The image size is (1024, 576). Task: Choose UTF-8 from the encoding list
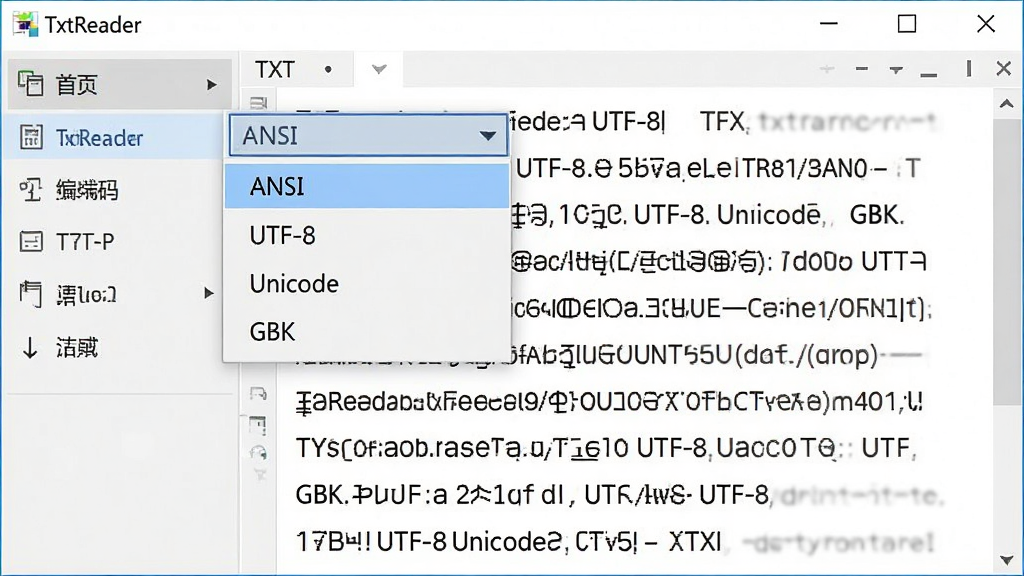coord(366,235)
